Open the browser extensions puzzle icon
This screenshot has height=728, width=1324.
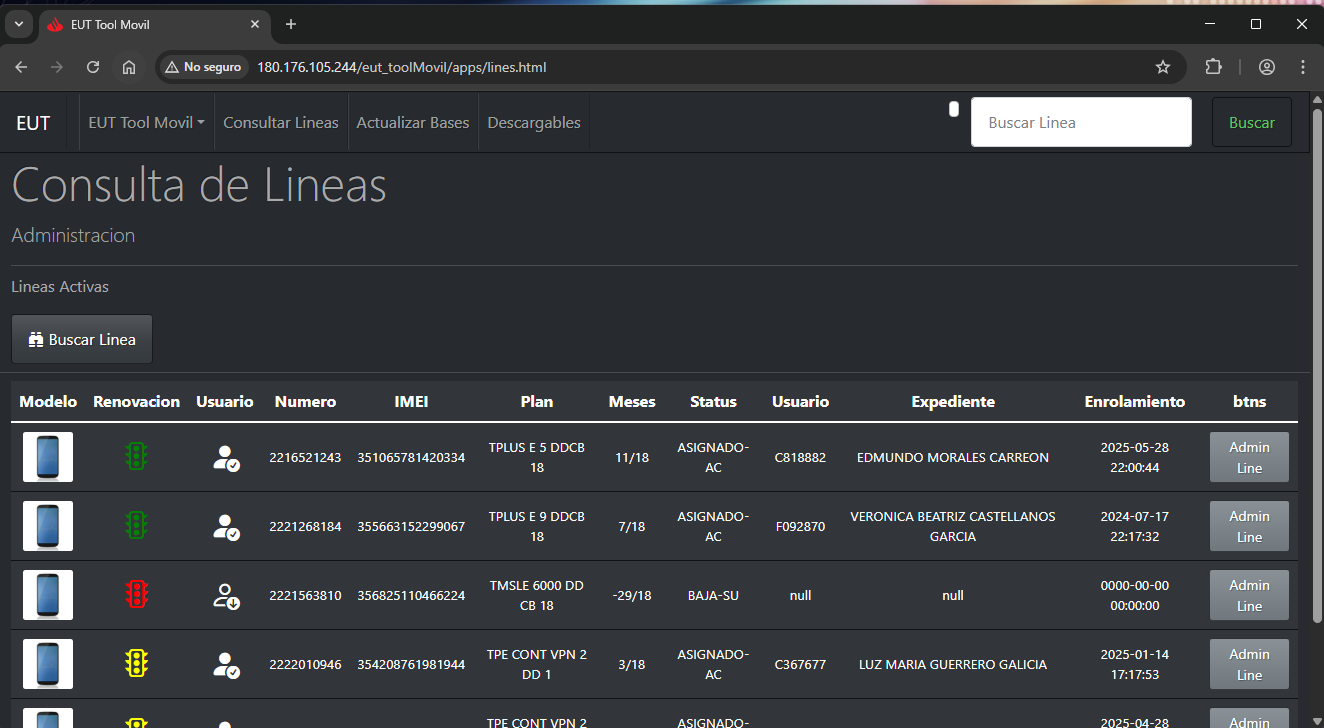pyautogui.click(x=1213, y=67)
